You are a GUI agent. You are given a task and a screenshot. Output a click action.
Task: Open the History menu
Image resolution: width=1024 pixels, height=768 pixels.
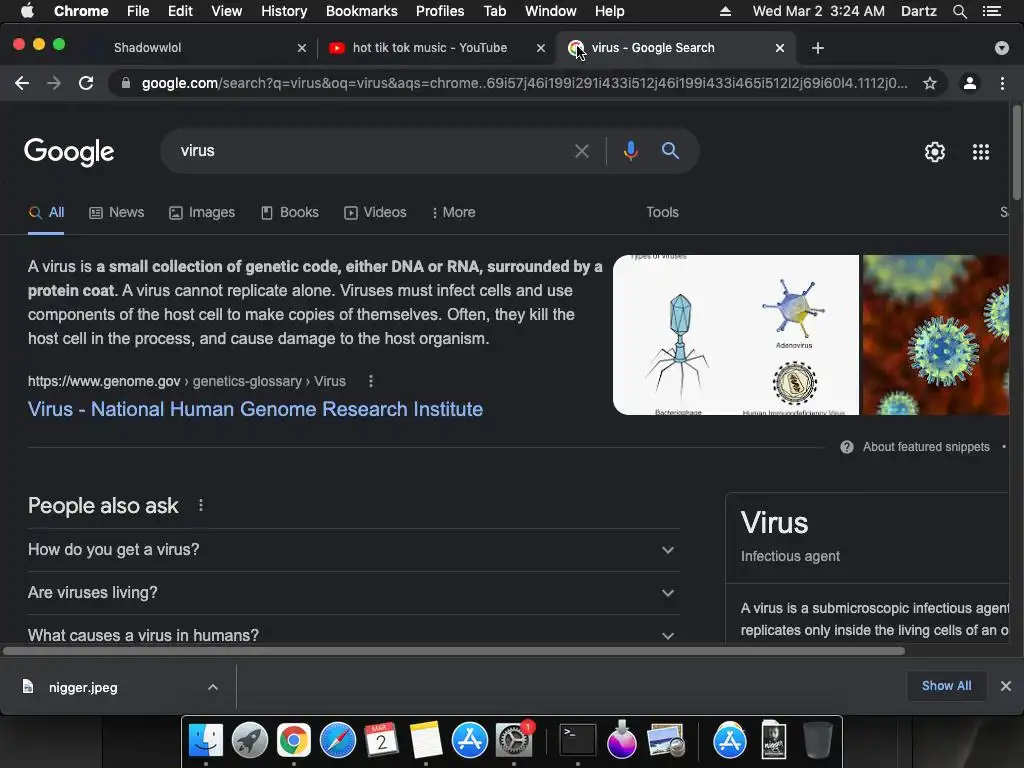[284, 11]
